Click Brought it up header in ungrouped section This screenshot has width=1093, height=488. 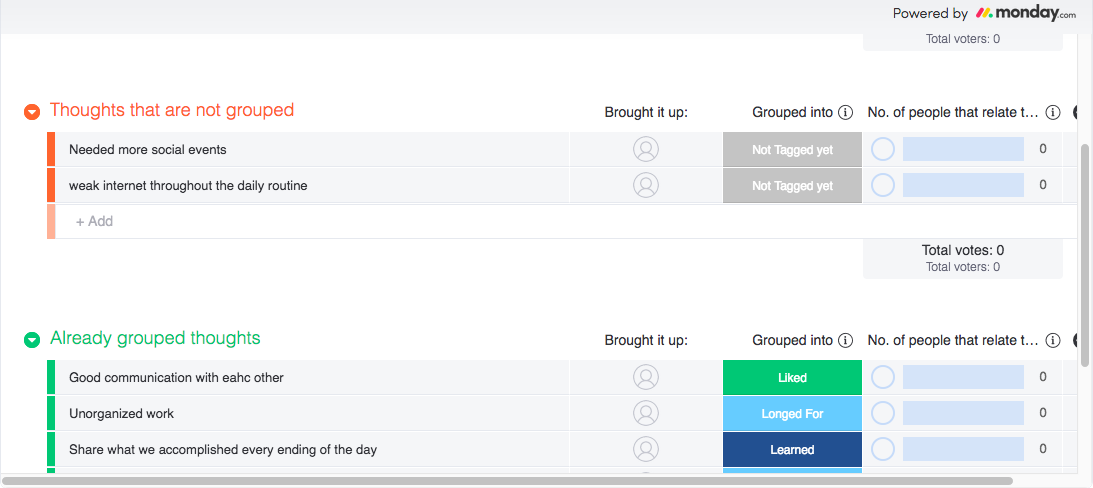tap(646, 112)
